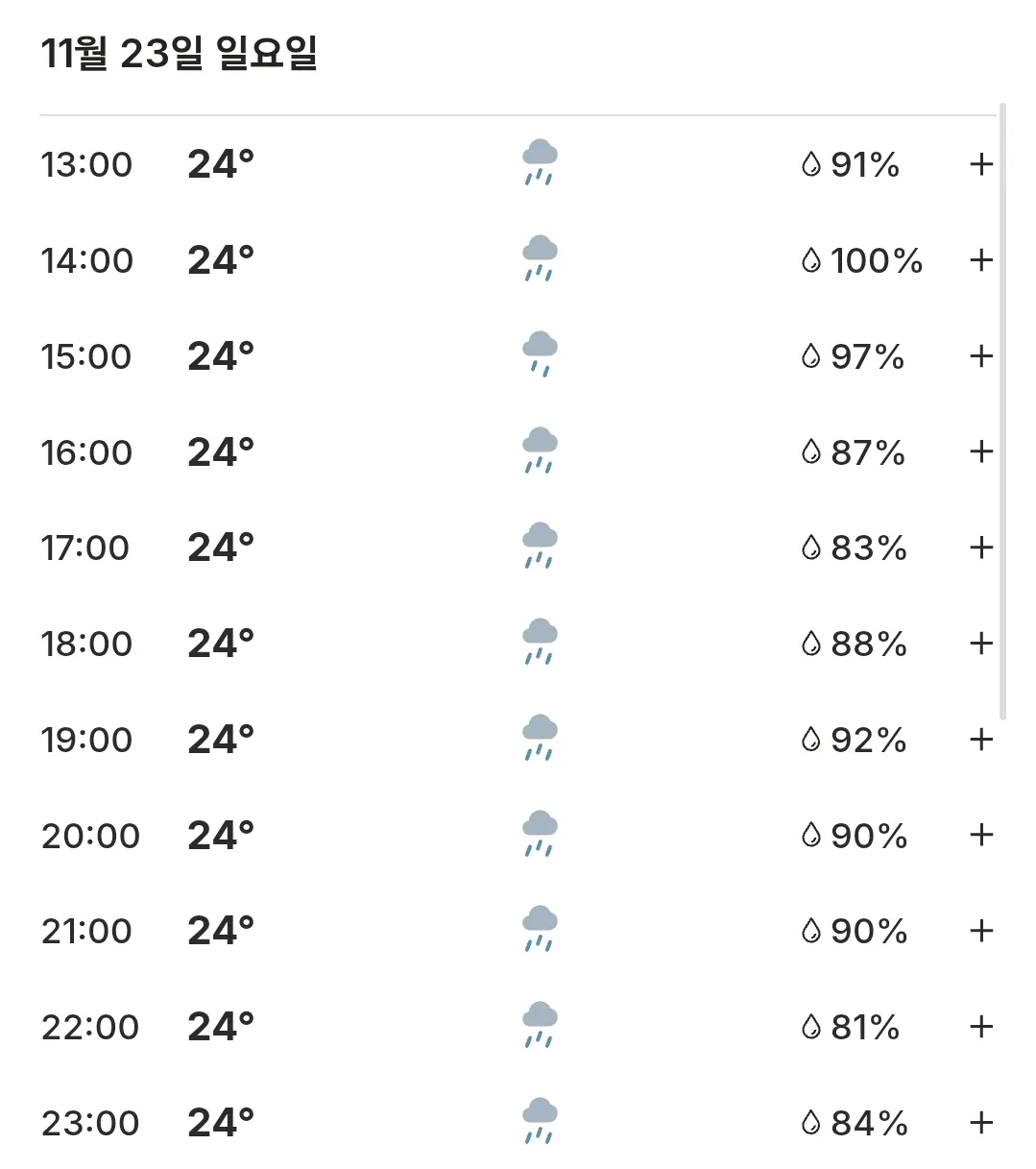This screenshot has width=1036, height=1169.
Task: Expand the 20:00 forecast entry
Action: point(980,835)
